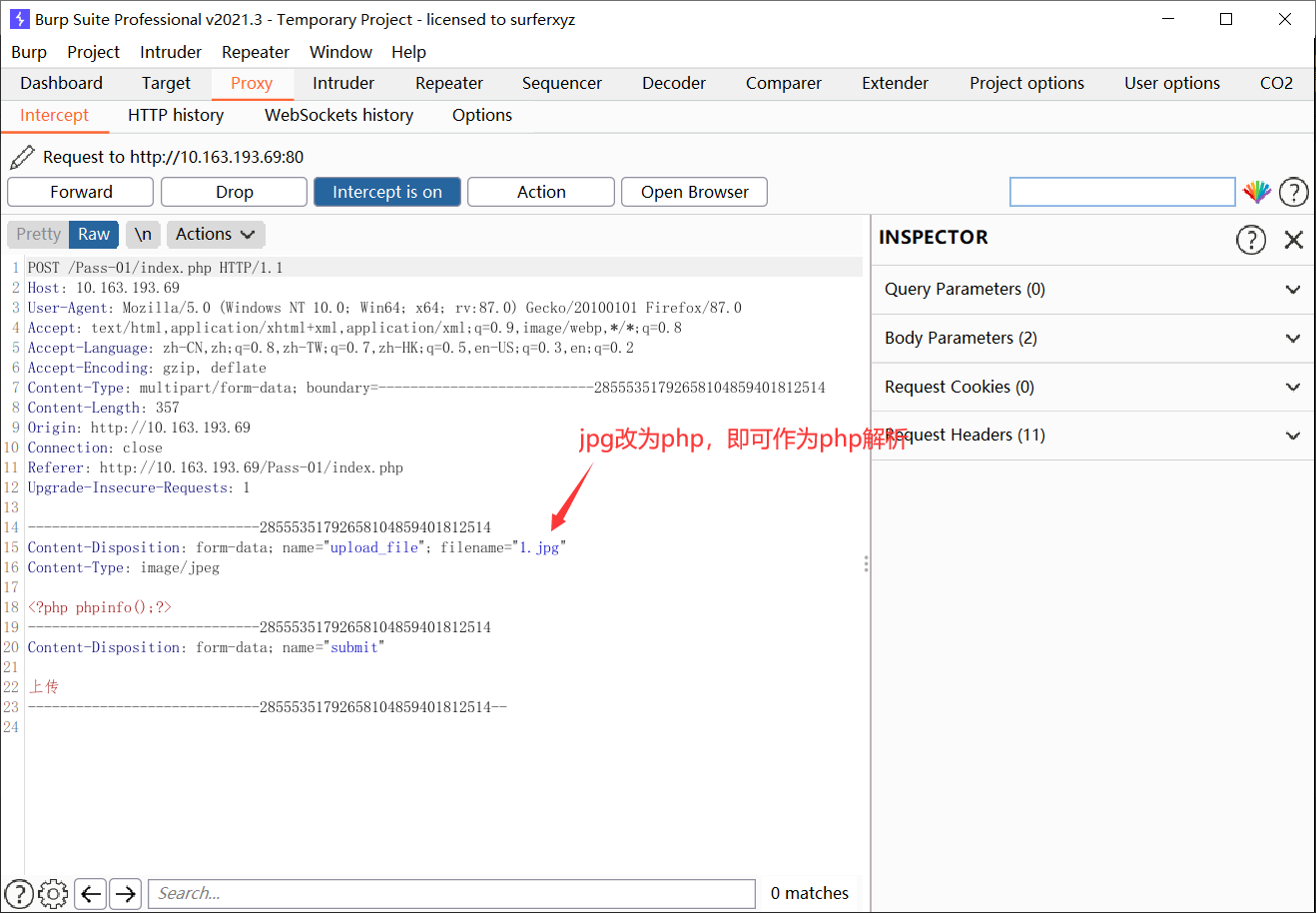
Task: Select the Proxy tab
Action: [252, 83]
